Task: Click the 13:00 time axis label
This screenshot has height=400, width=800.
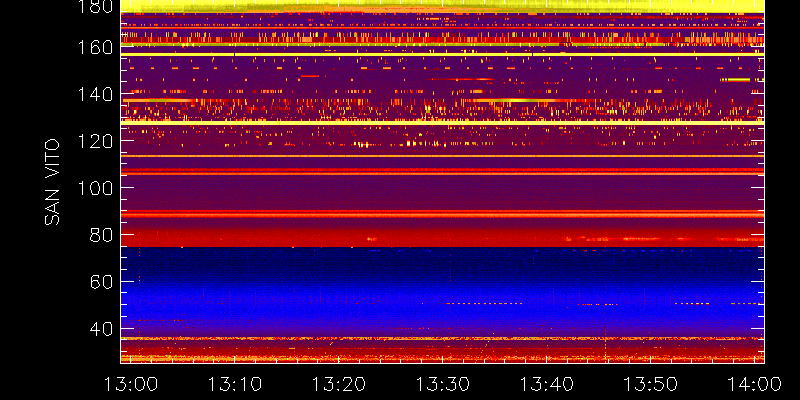Action: pos(131,384)
